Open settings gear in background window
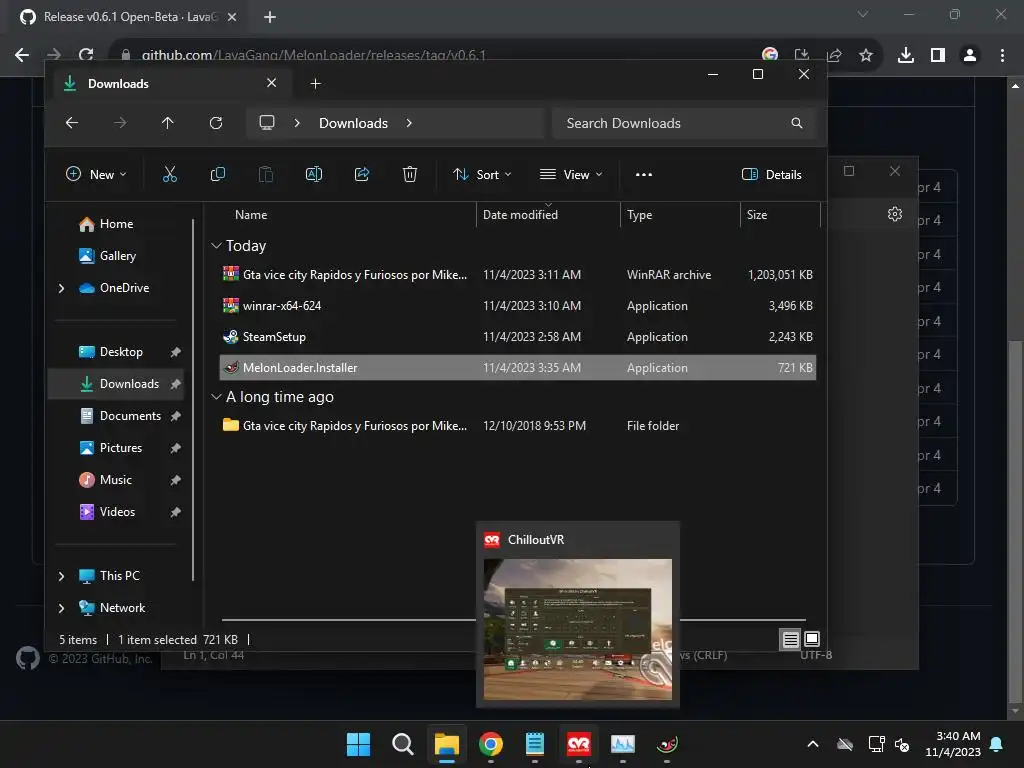The width and height of the screenshot is (1024, 768). pyautogui.click(x=895, y=214)
